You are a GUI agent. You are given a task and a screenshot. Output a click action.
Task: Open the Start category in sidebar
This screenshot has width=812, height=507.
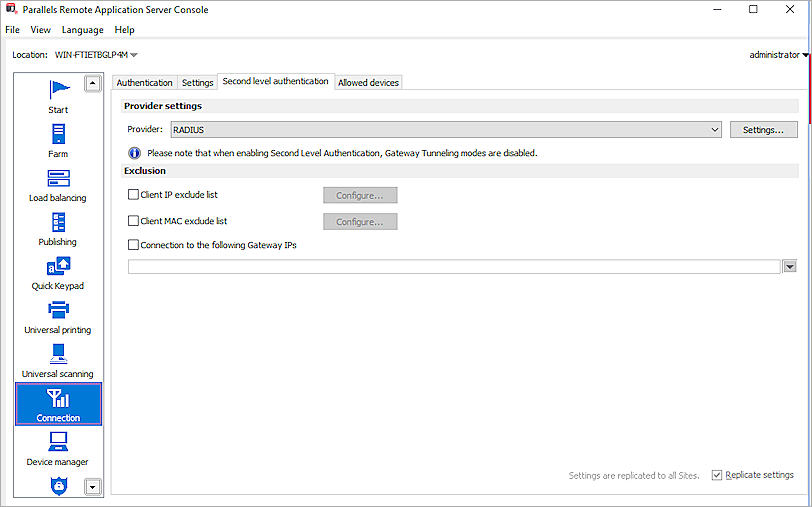click(58, 96)
